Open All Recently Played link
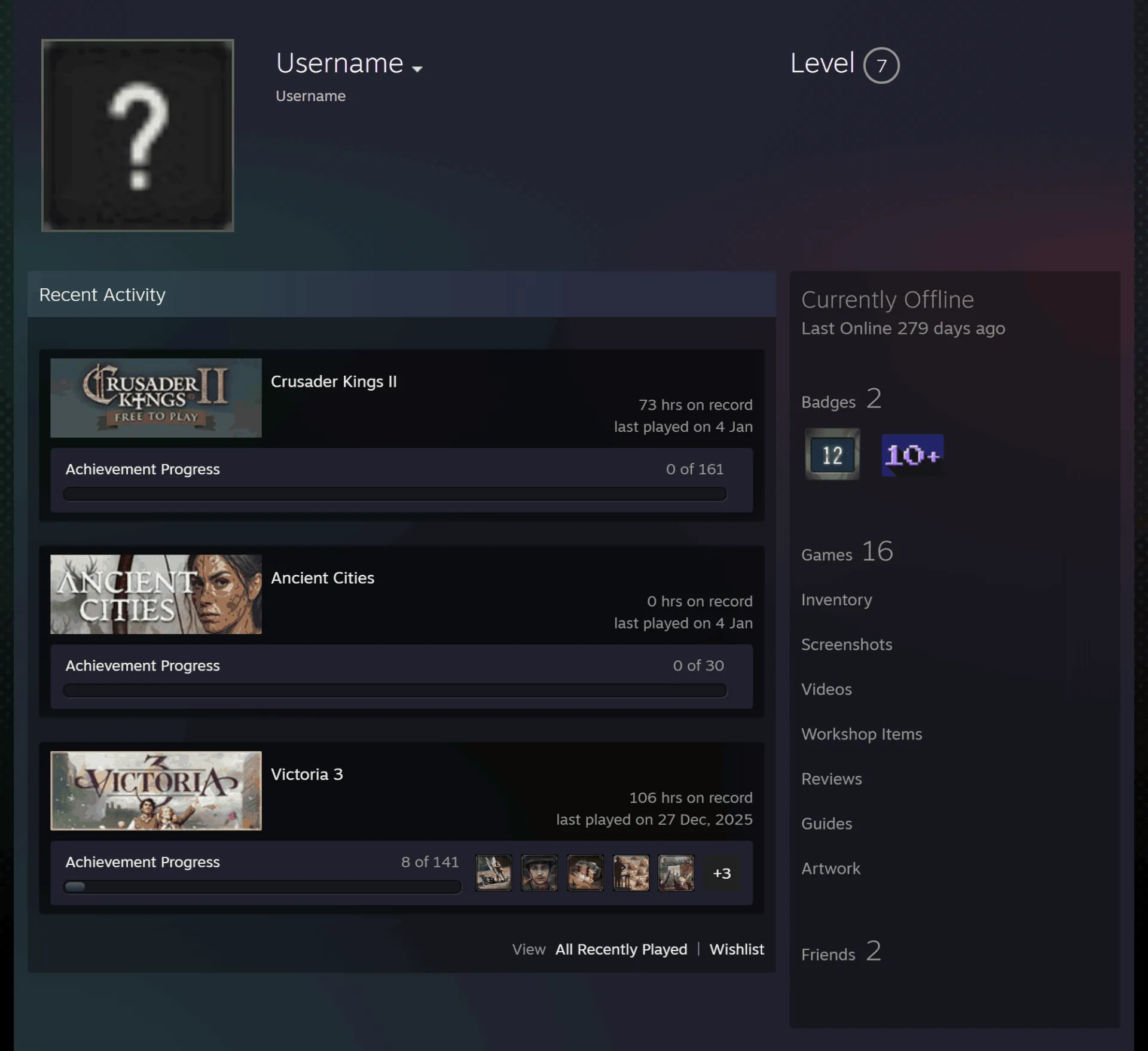This screenshot has width=1148, height=1051. point(621,949)
